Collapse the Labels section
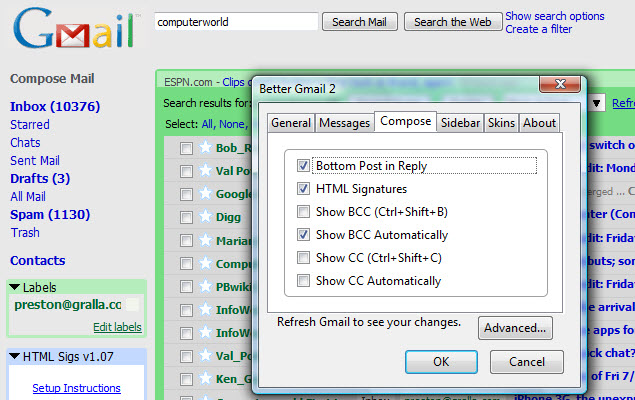 pos(14,288)
